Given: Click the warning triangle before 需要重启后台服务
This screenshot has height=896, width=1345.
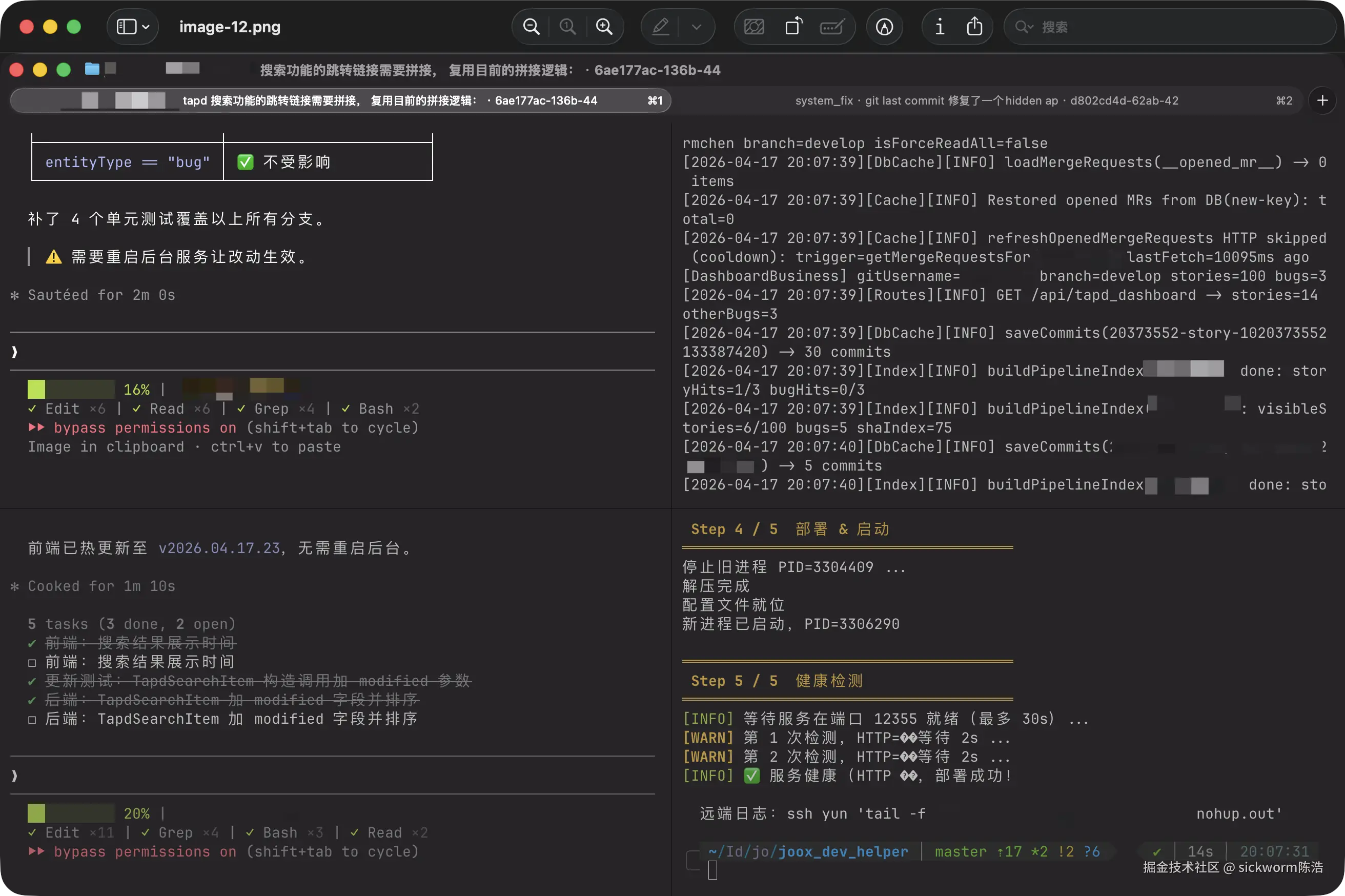Looking at the screenshot, I should click(54, 257).
